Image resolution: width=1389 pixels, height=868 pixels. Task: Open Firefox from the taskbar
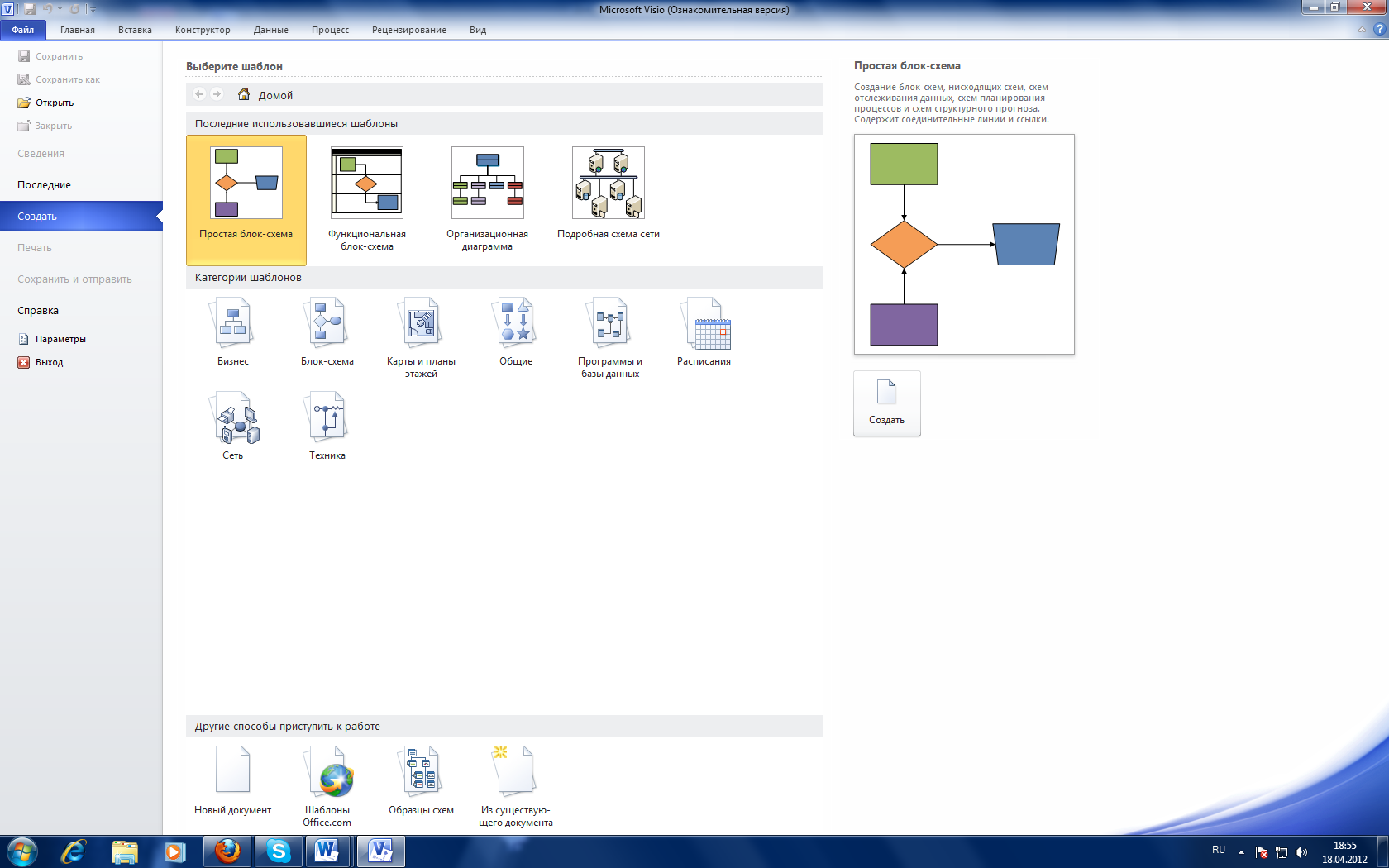pos(227,851)
